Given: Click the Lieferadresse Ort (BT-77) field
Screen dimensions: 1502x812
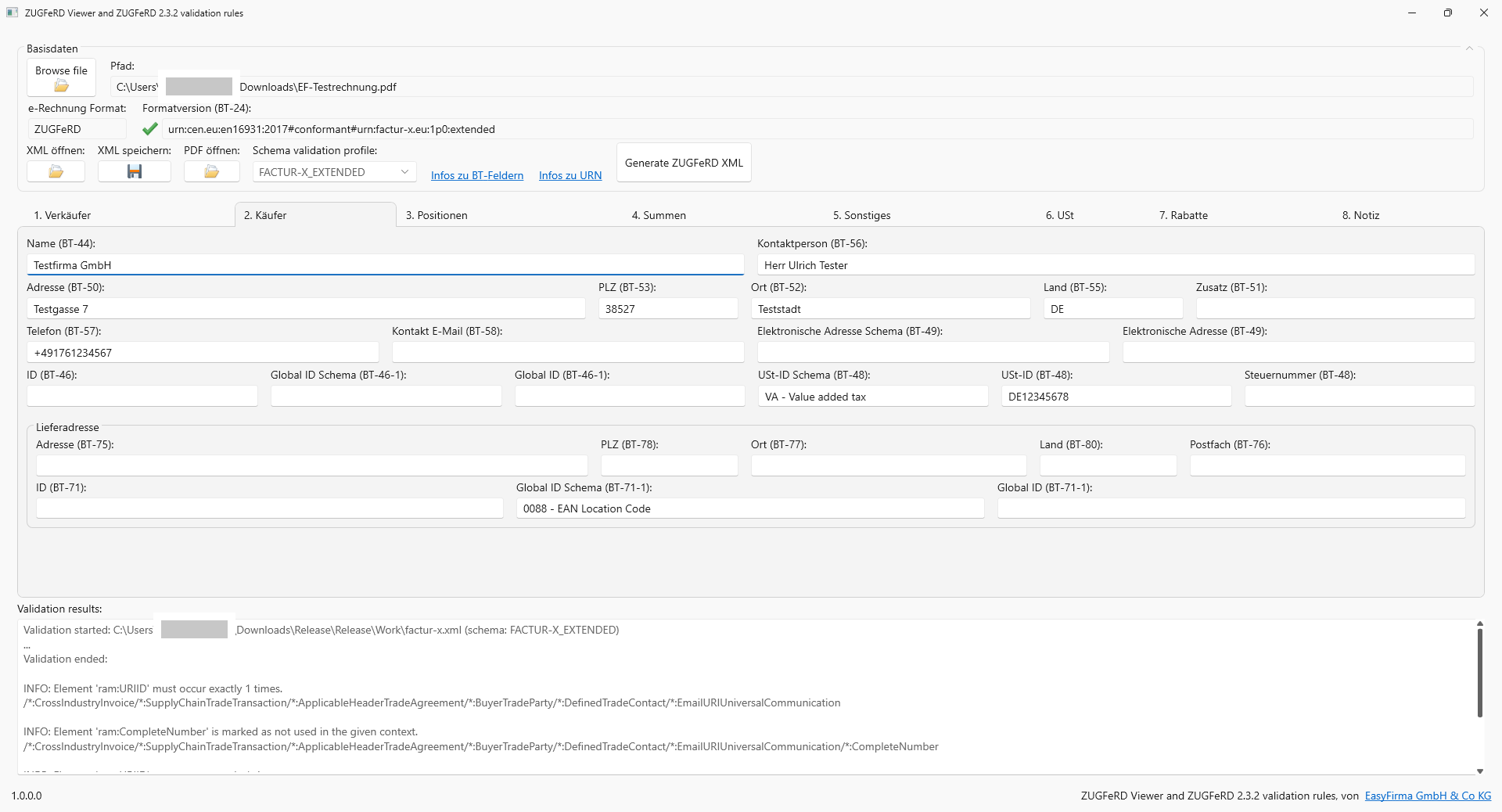Looking at the screenshot, I should [889, 465].
